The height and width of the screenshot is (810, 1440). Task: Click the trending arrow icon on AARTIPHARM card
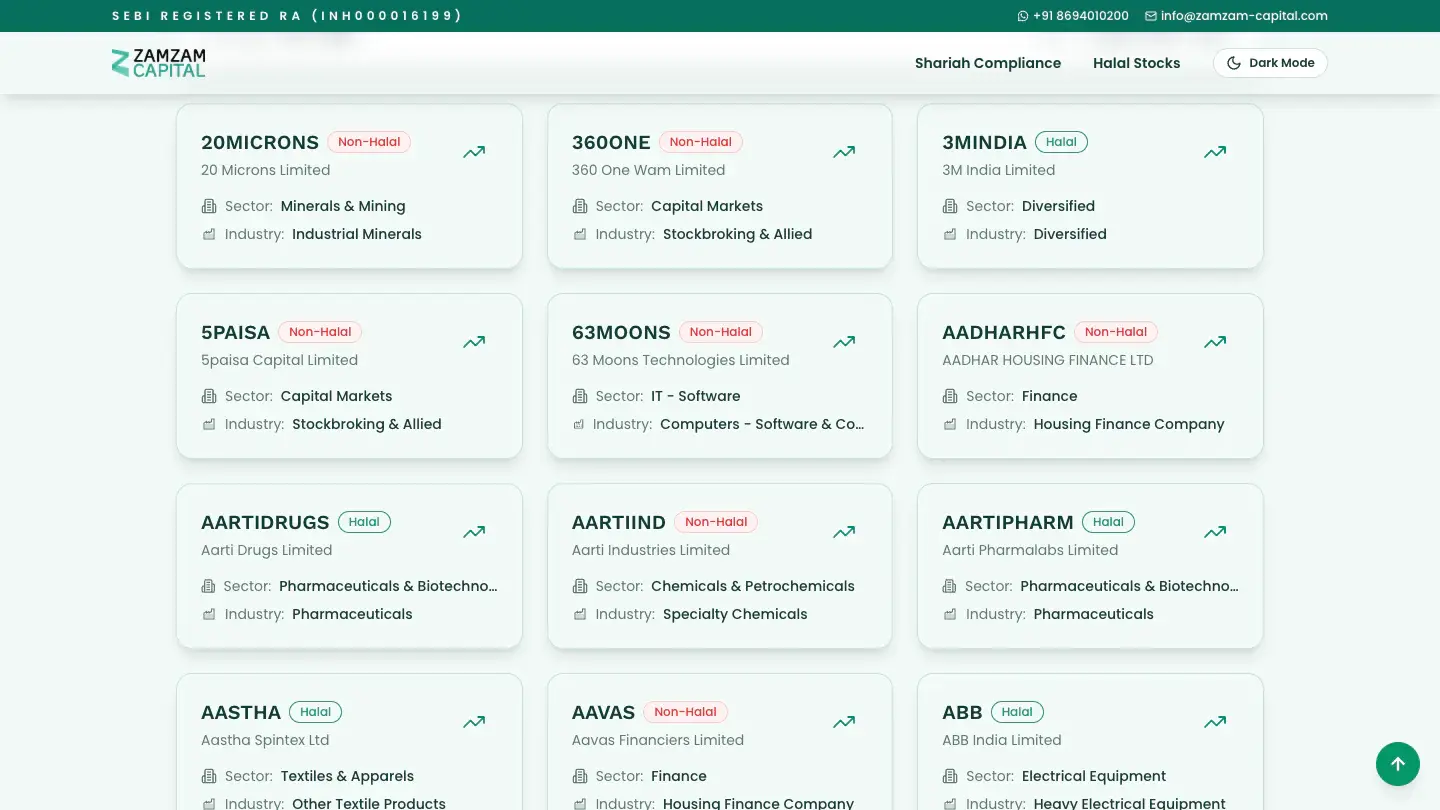[x=1215, y=532]
